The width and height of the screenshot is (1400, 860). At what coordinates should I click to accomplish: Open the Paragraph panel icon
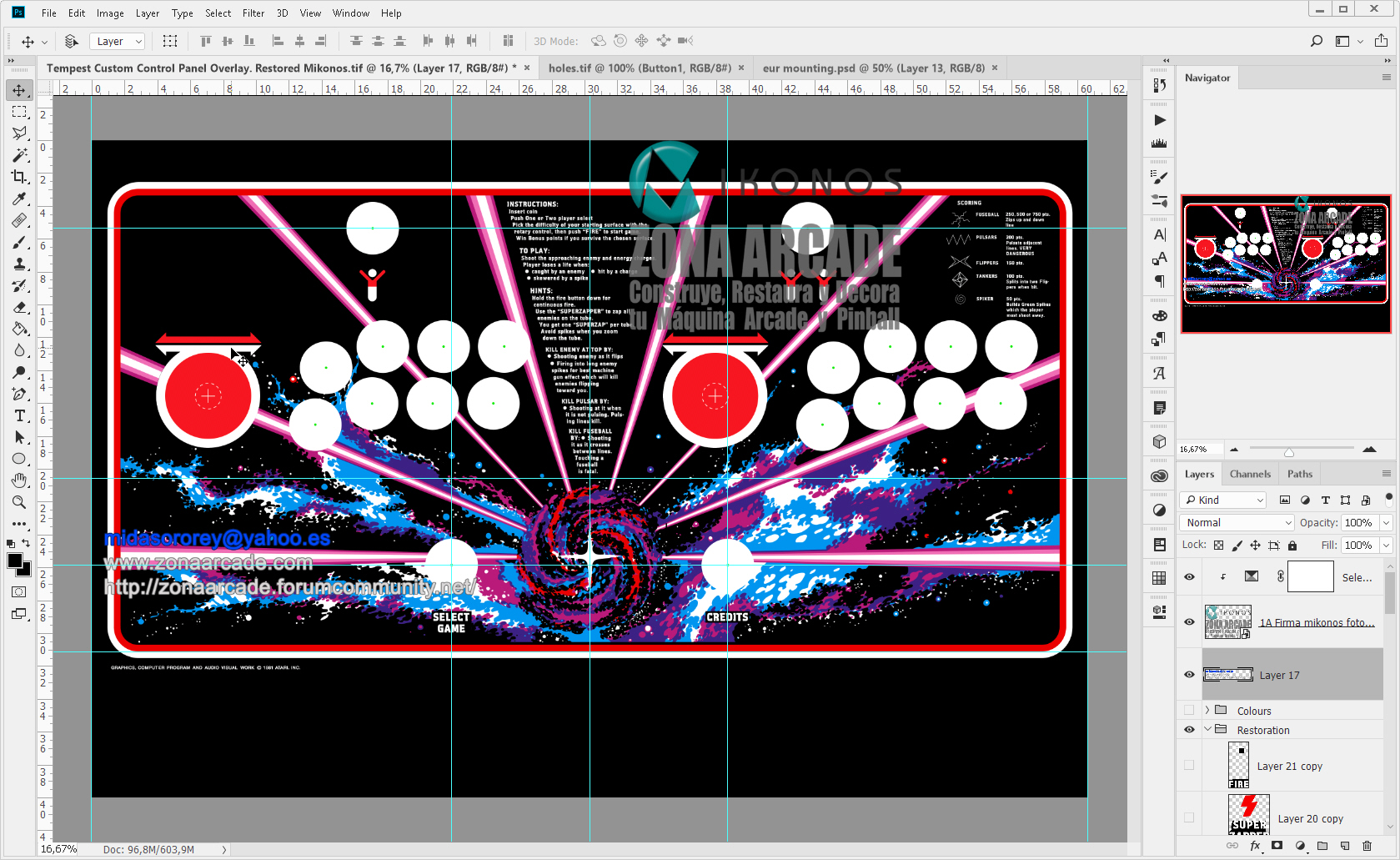(x=1159, y=281)
